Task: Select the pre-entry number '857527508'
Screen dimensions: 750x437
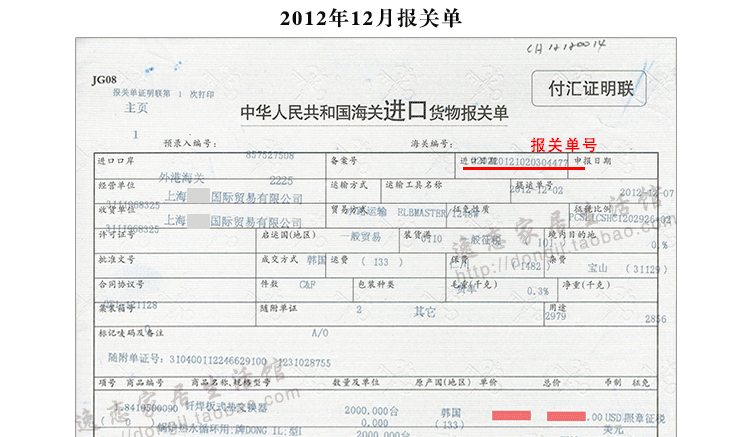Action: [270, 155]
